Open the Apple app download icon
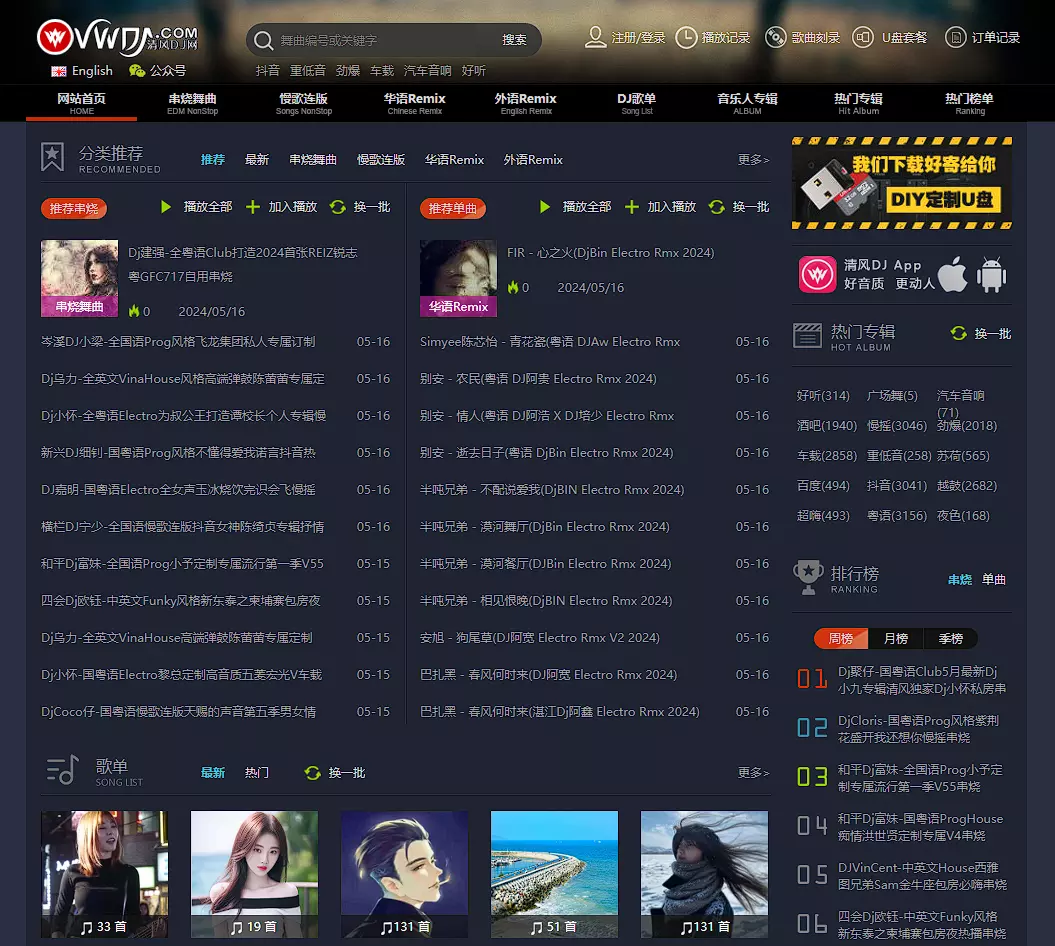This screenshot has height=946, width=1055. (952, 274)
